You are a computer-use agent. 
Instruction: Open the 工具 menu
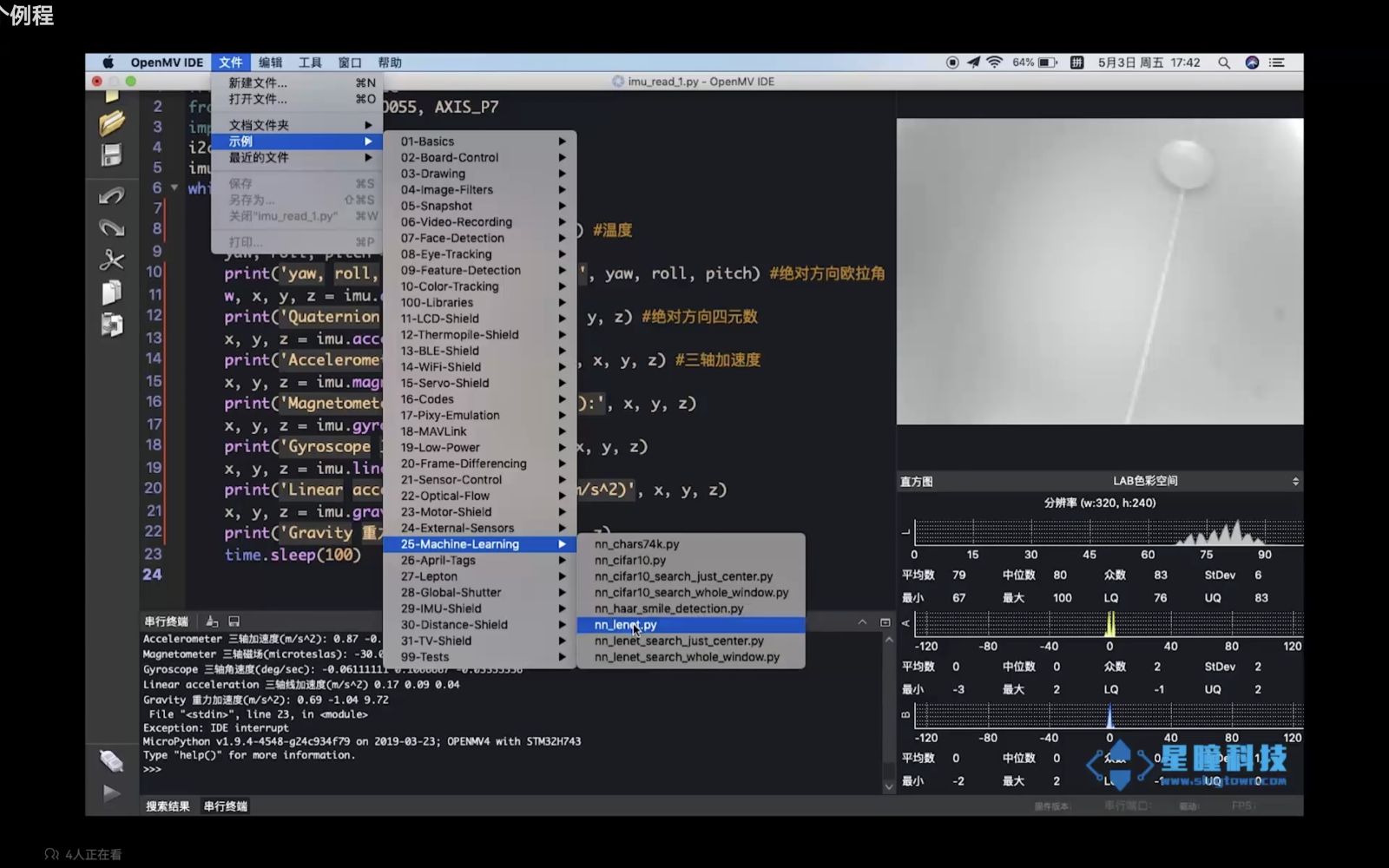tap(310, 62)
